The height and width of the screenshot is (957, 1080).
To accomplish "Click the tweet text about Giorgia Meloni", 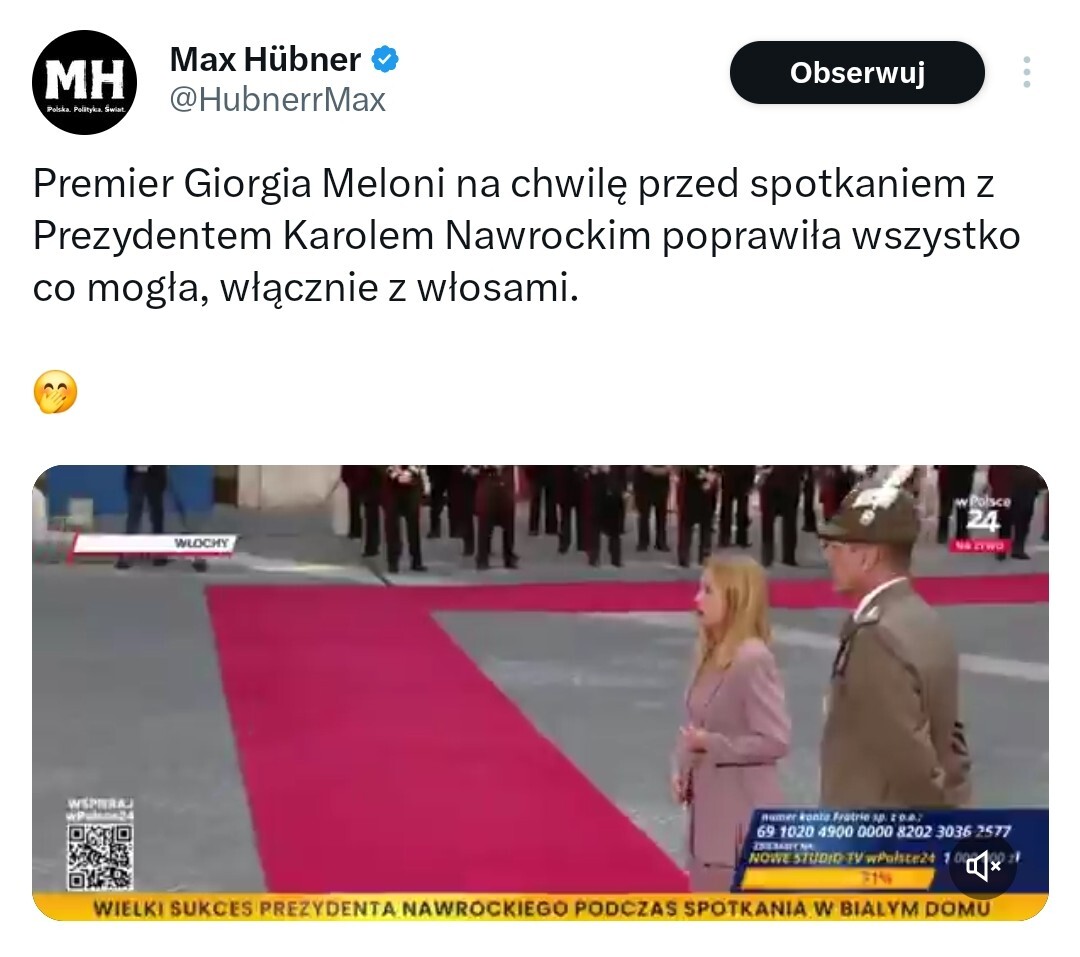I will [527, 236].
